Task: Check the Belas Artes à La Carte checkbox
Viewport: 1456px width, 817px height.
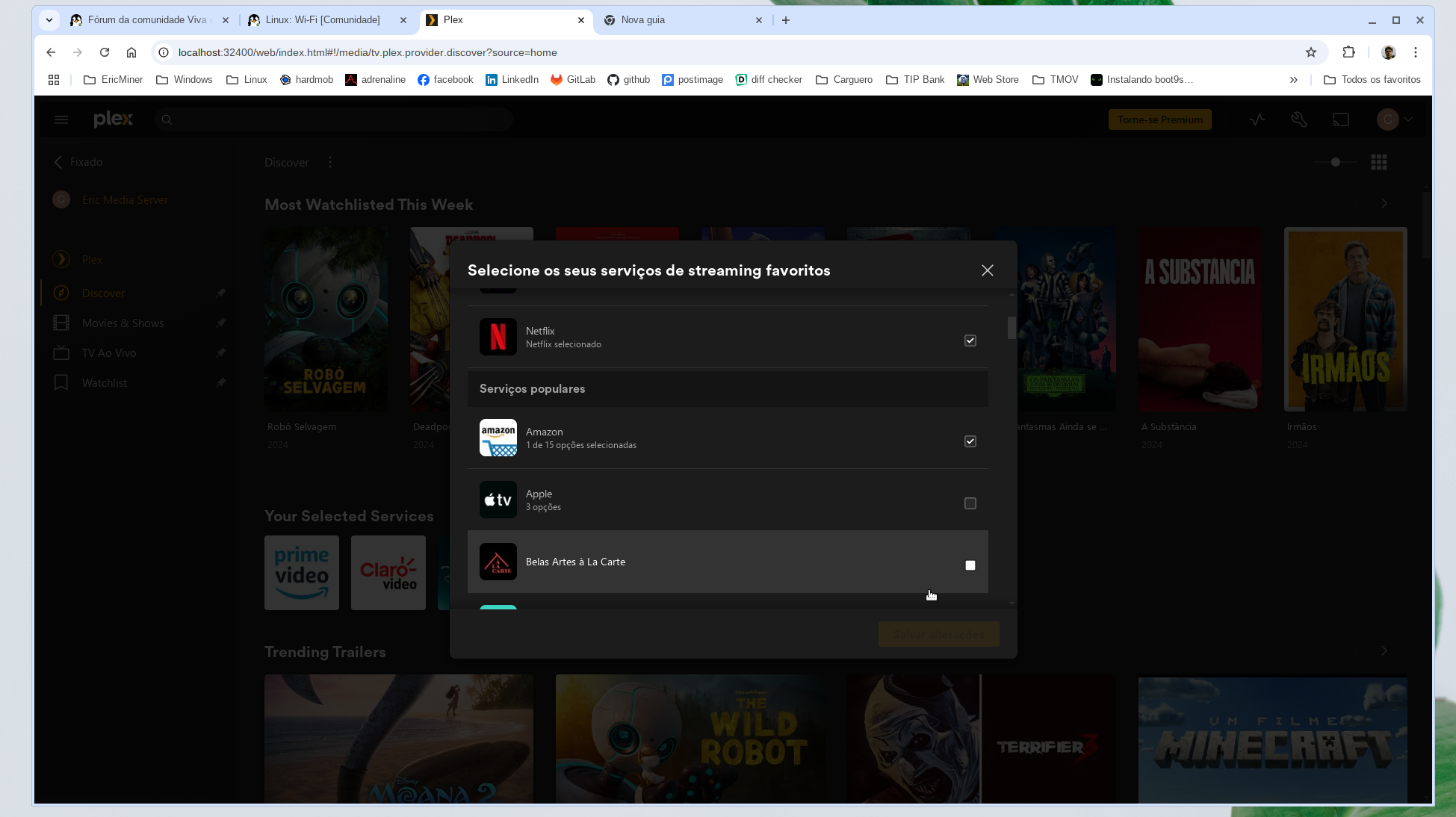Action: [x=970, y=565]
